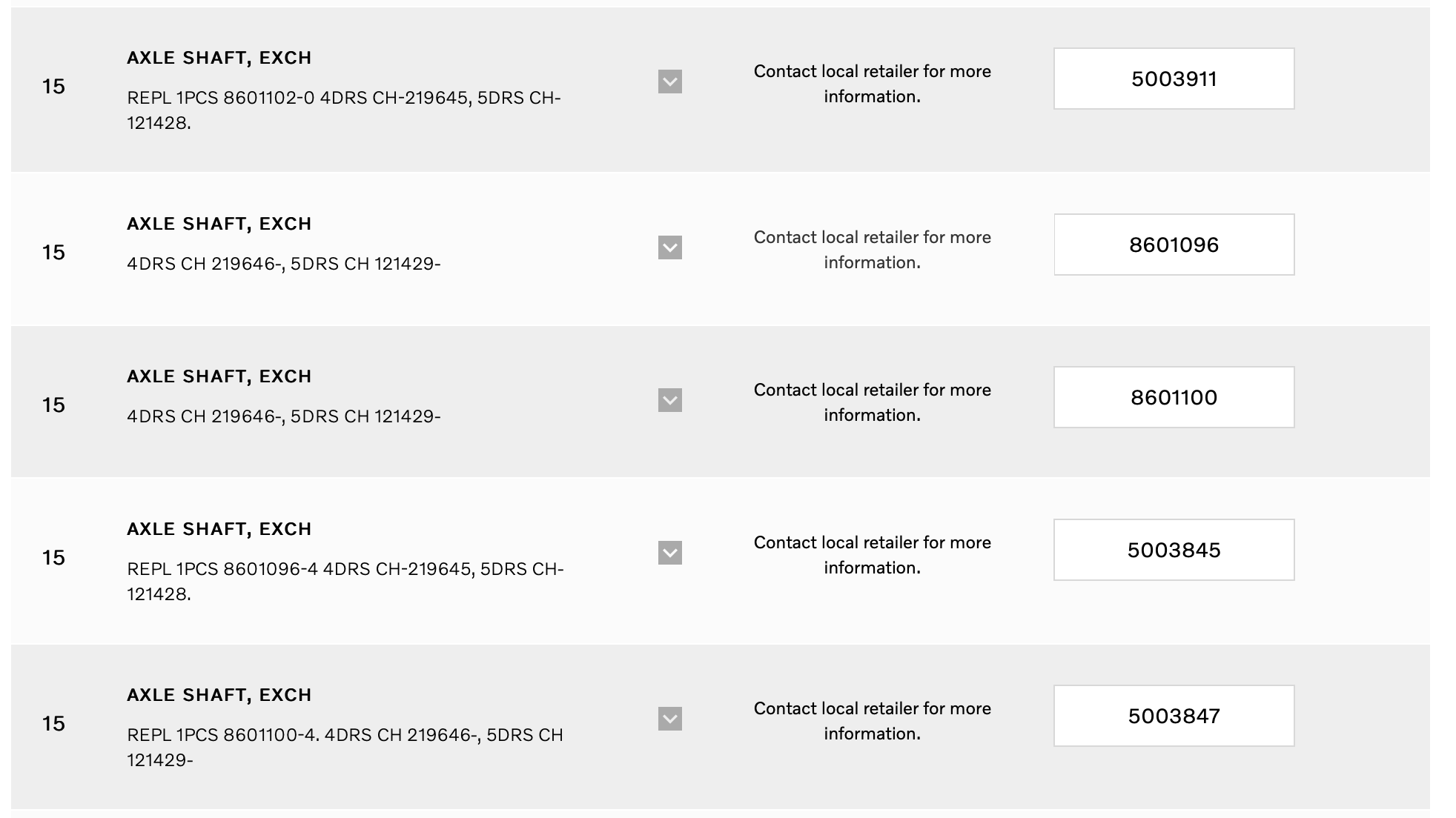Select the 8601096 part number box

1174,245
